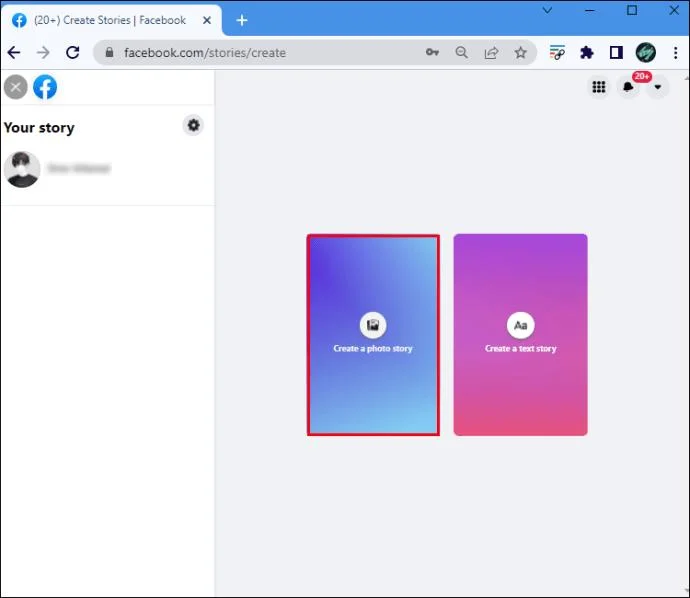Select Create a text story card

(x=521, y=335)
